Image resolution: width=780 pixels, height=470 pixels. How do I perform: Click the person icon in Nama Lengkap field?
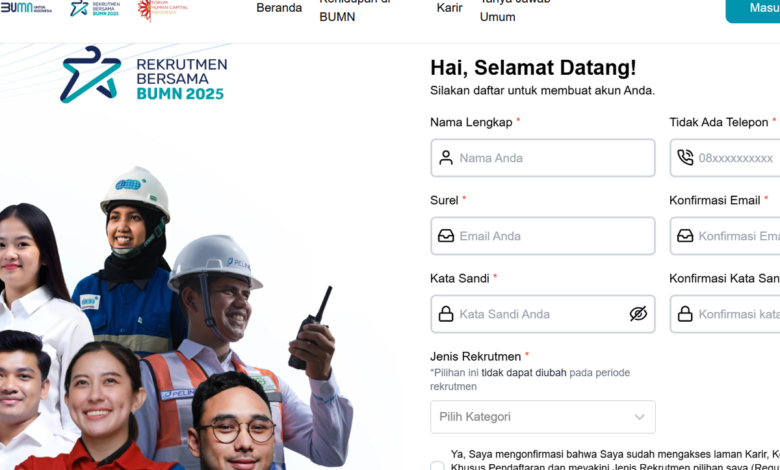click(x=446, y=158)
